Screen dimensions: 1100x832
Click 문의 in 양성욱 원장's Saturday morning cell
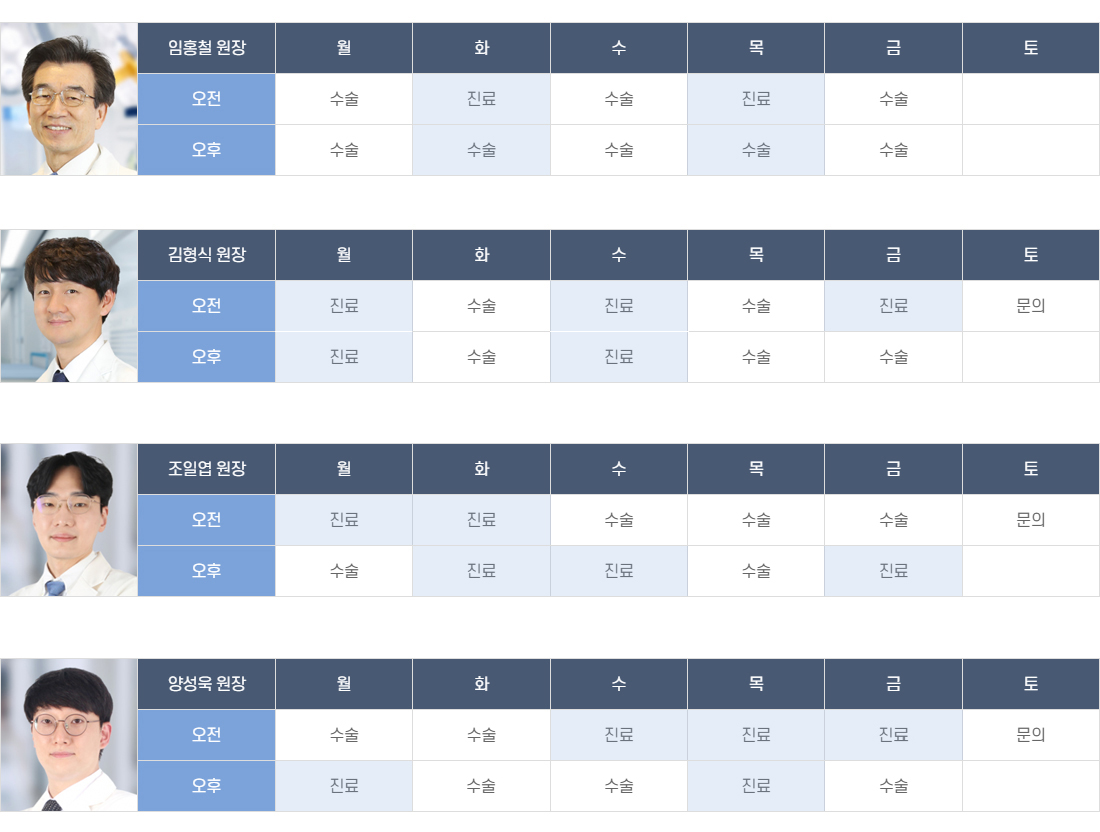point(1031,734)
